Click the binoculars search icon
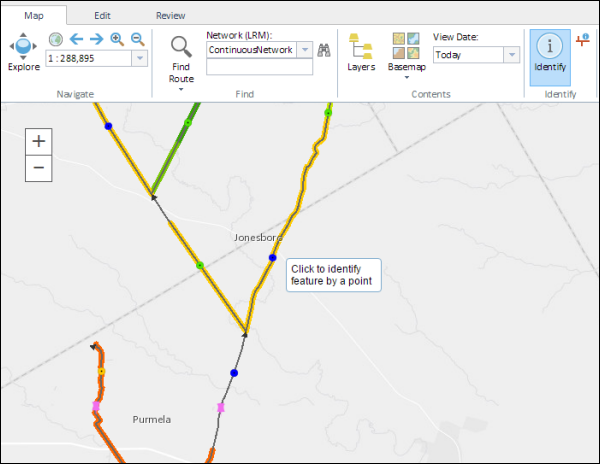This screenshot has width=600, height=464. coord(324,50)
